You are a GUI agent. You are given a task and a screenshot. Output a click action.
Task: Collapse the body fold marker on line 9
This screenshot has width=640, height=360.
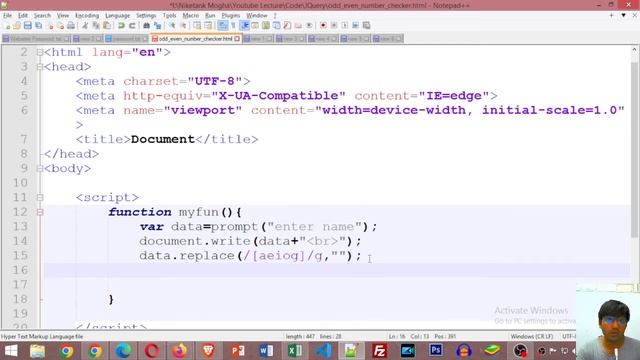[x=40, y=168]
